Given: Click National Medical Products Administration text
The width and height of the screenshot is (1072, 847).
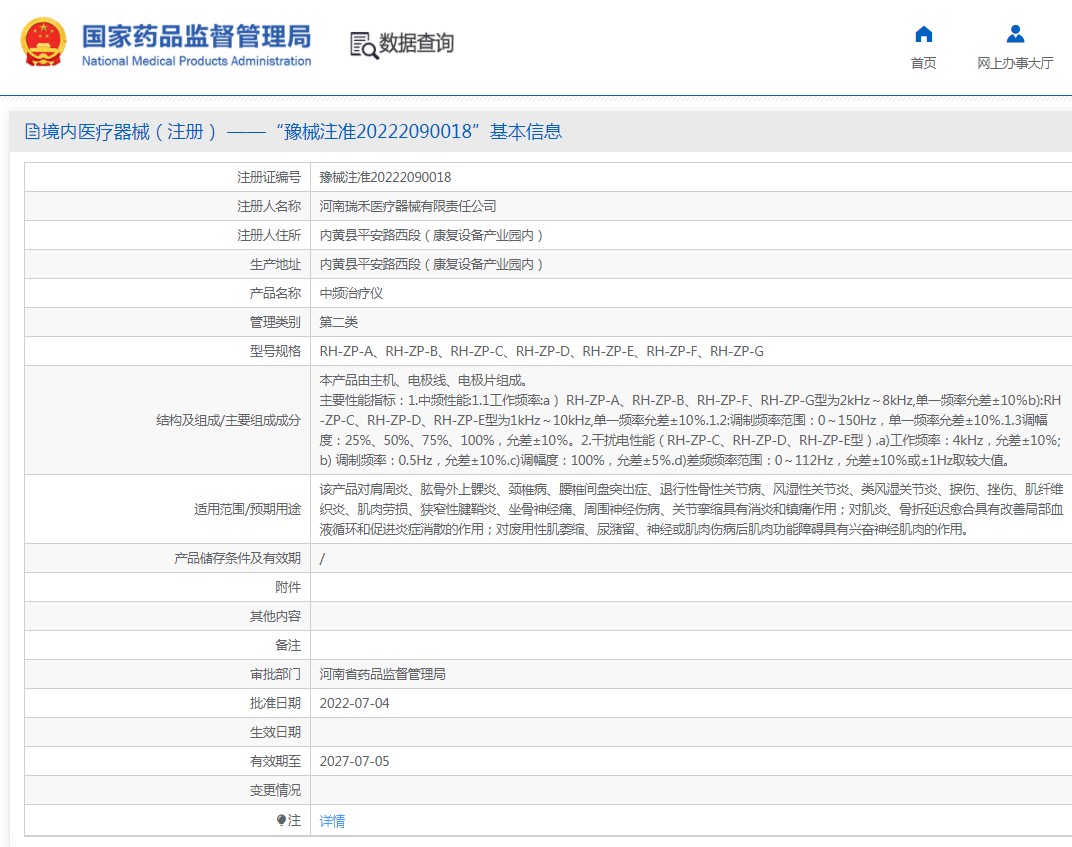Looking at the screenshot, I should click(196, 61).
